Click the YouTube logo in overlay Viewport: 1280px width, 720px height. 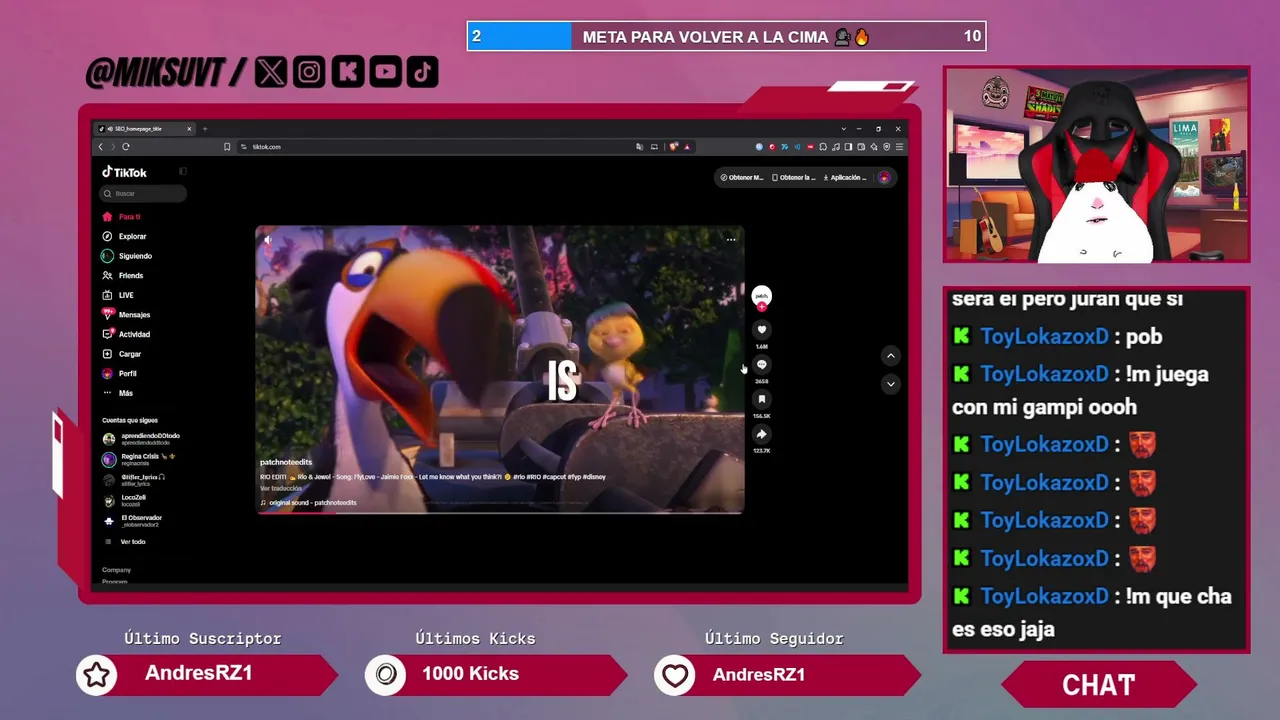coord(385,72)
